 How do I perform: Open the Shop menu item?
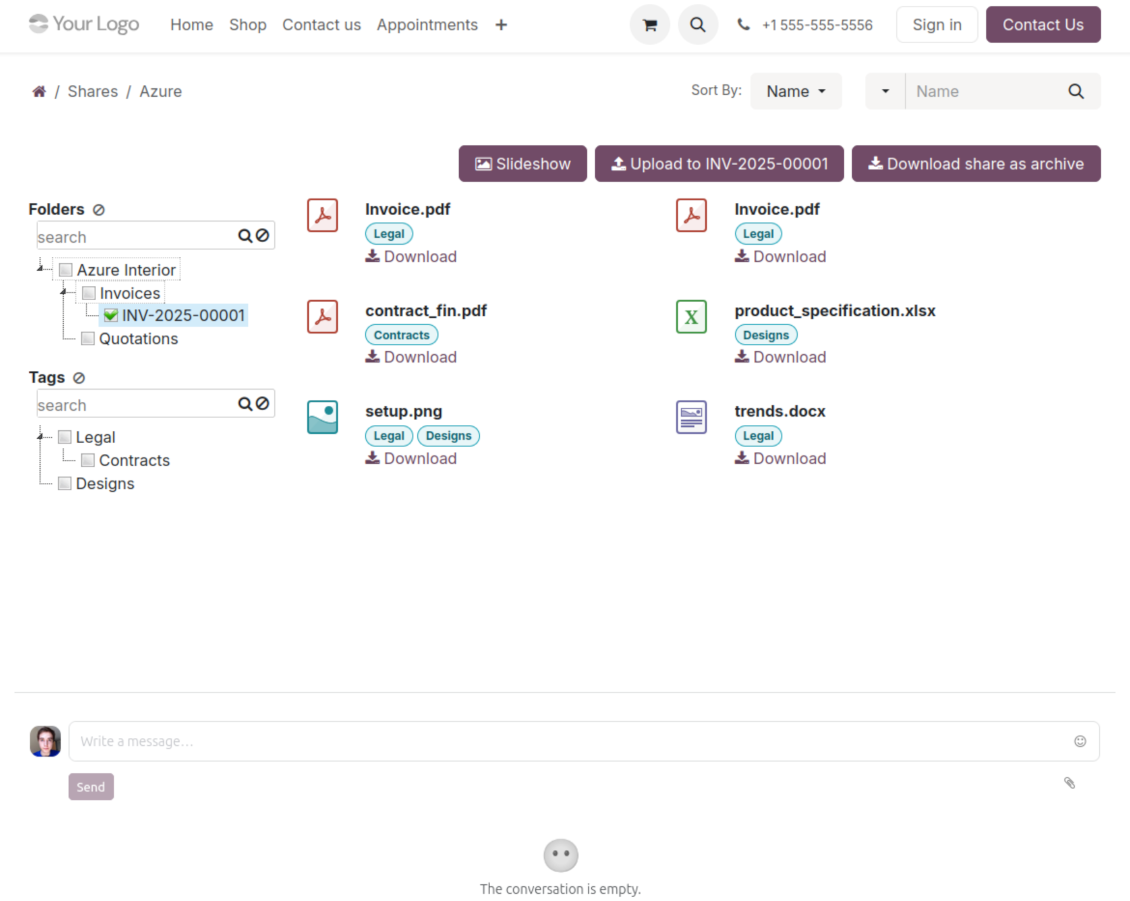pyautogui.click(x=247, y=25)
